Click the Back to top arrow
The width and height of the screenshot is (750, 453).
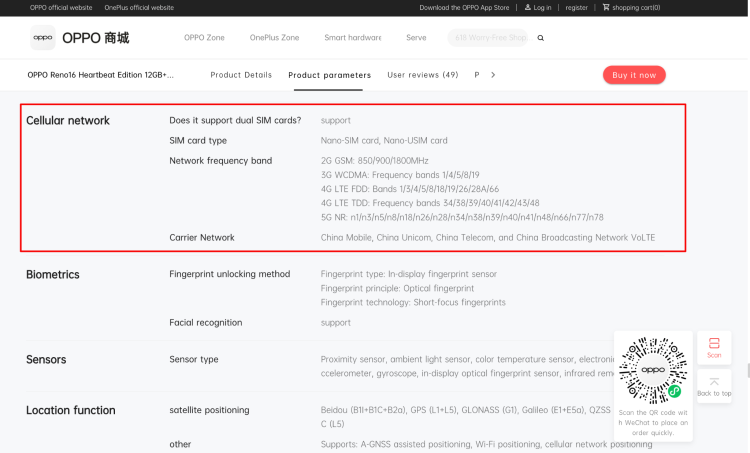point(714,382)
